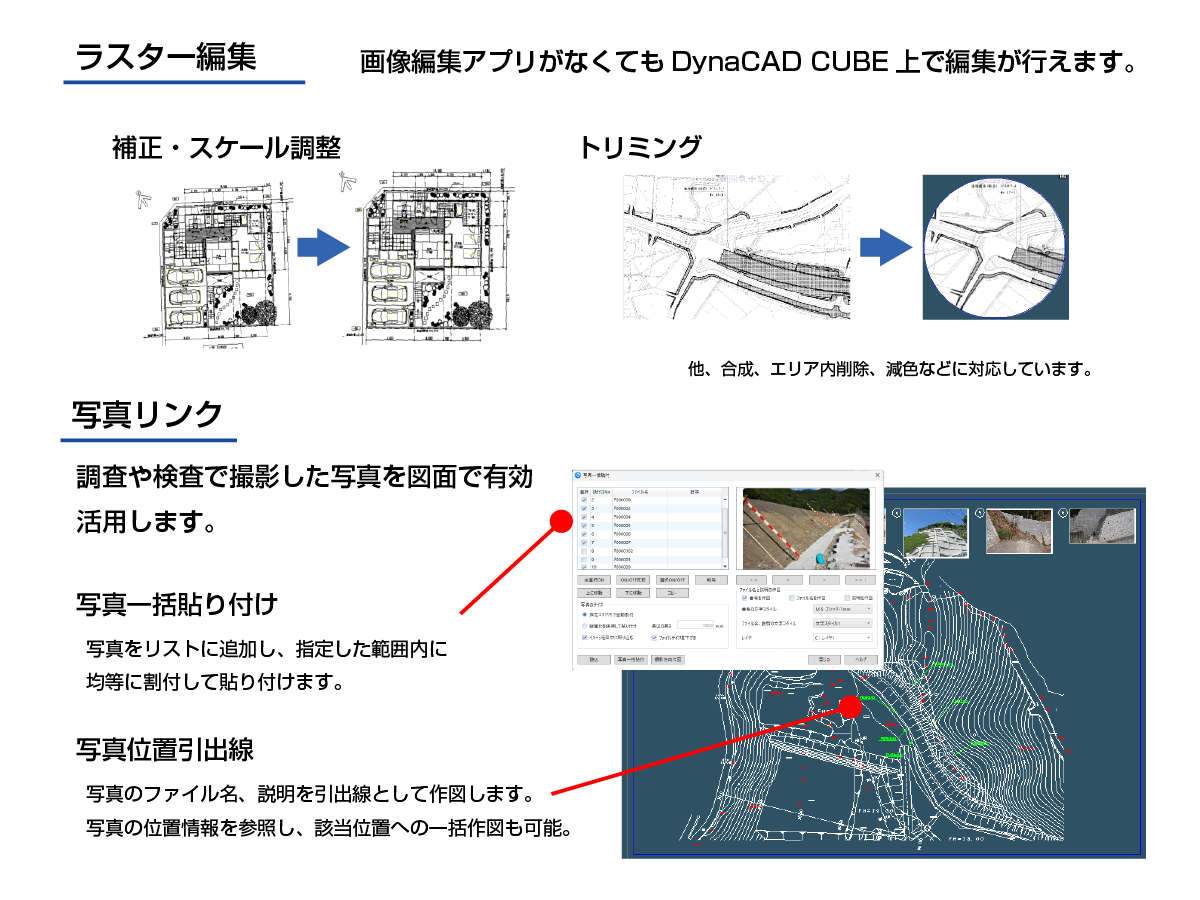Click the 選択ON/OFF button

[x=673, y=579]
